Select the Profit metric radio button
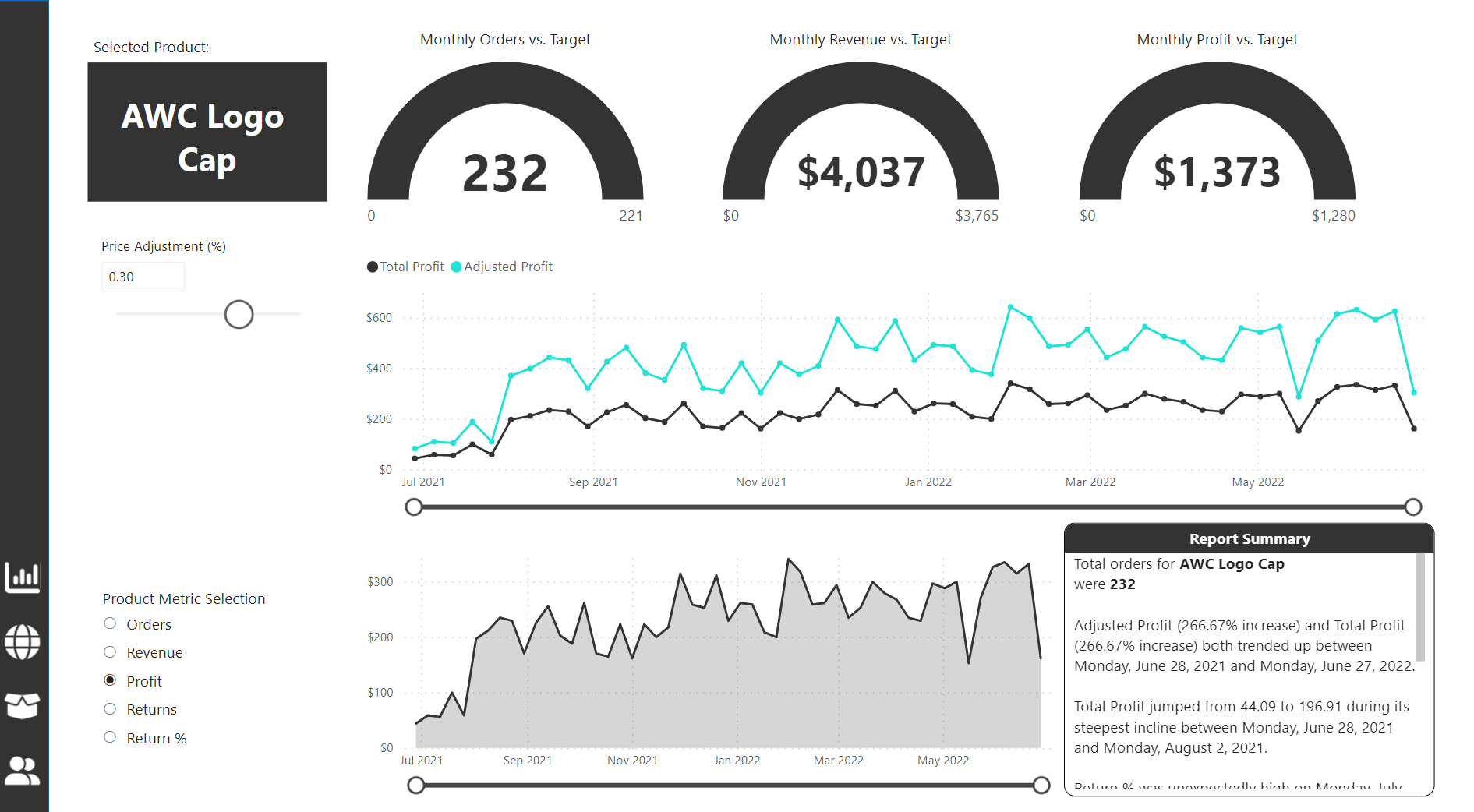1474x812 pixels. [x=110, y=680]
